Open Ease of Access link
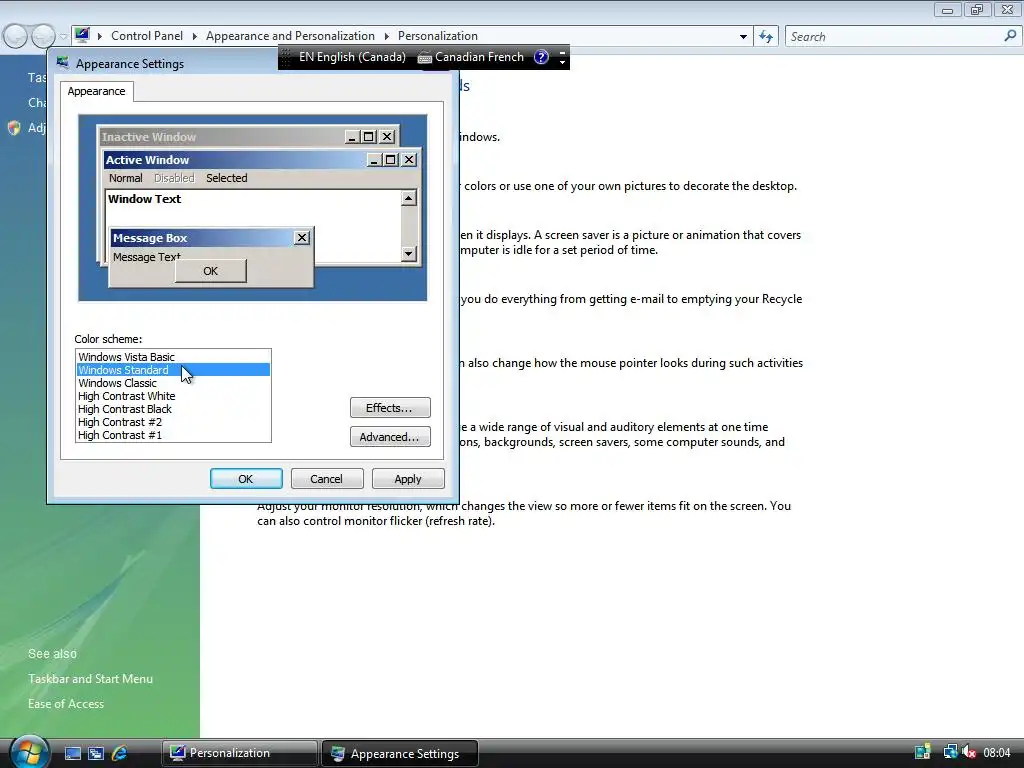 tap(66, 704)
